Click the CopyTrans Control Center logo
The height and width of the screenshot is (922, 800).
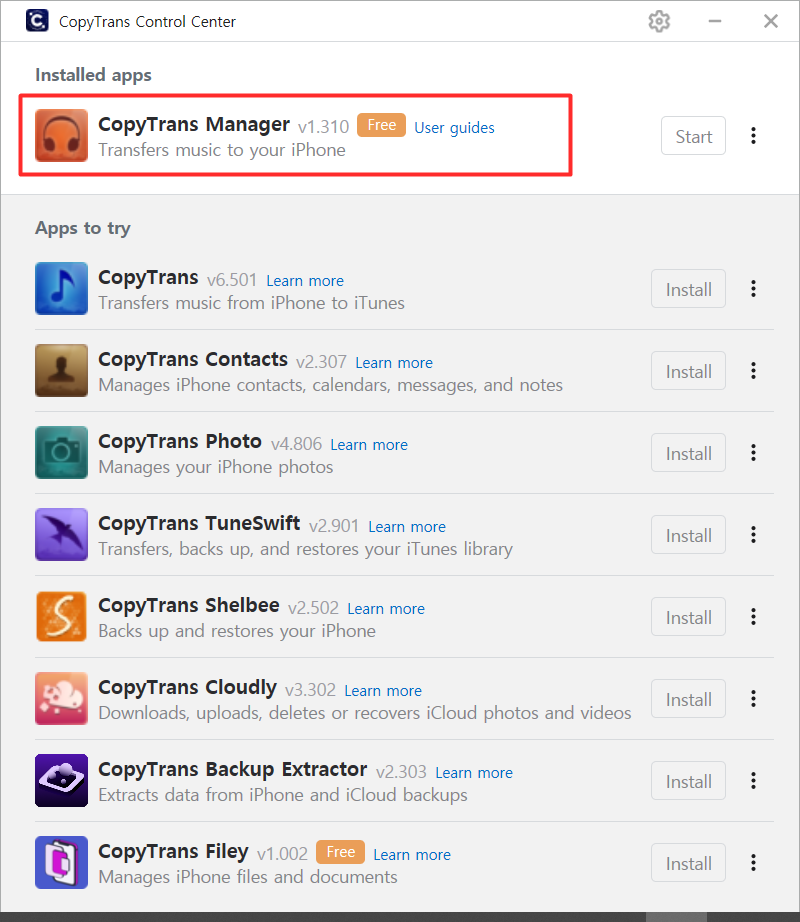37,21
